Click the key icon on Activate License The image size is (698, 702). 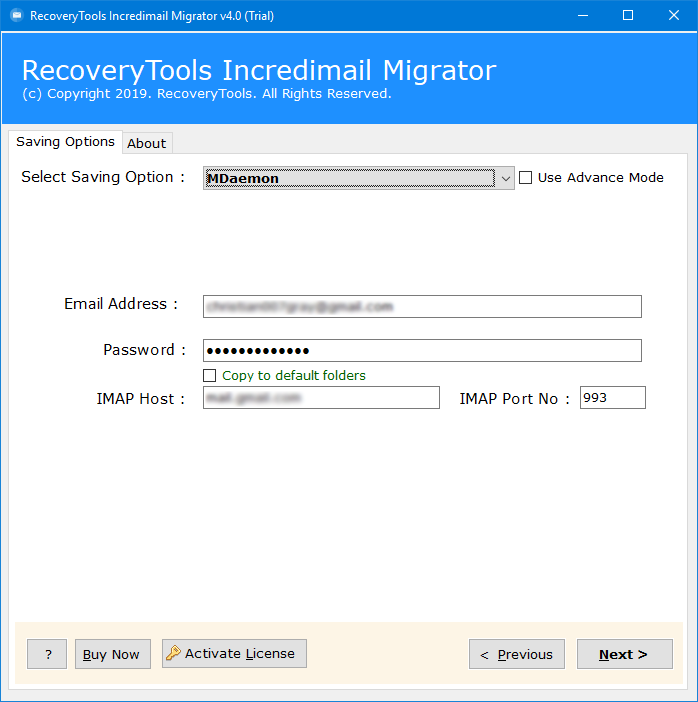(x=173, y=654)
